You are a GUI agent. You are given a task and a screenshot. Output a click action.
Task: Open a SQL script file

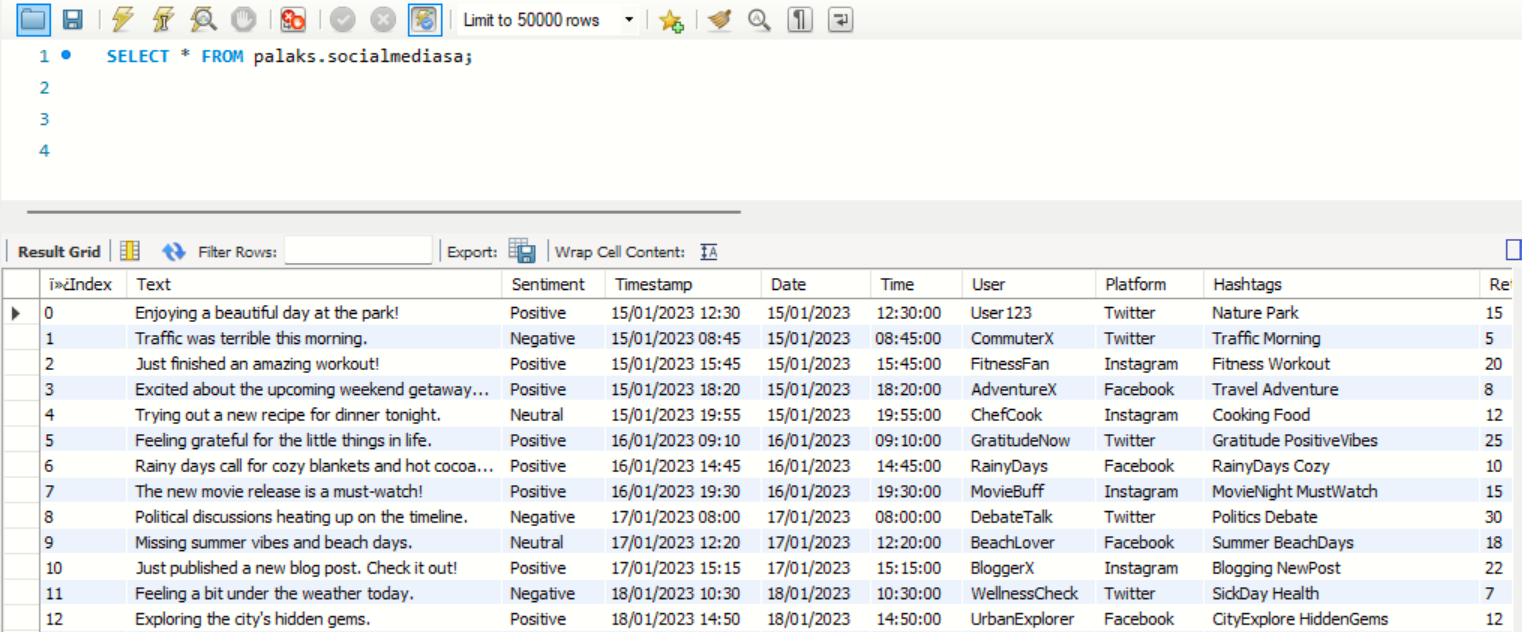pyautogui.click(x=34, y=19)
